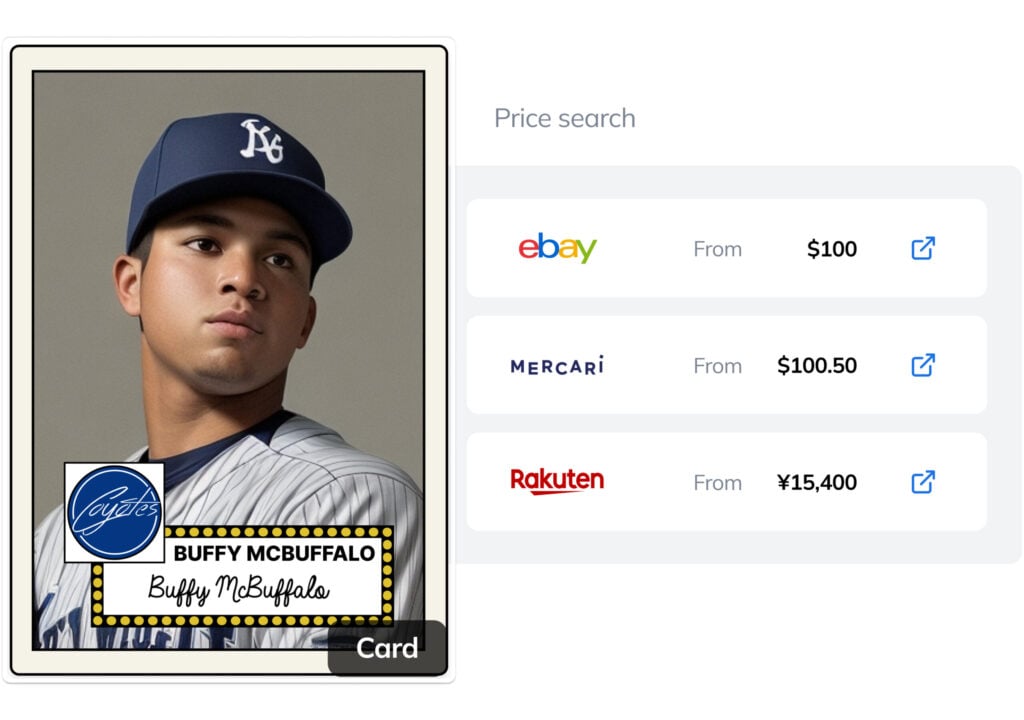Click the From label beside eBay
This screenshot has width=1024, height=720.
tap(717, 249)
